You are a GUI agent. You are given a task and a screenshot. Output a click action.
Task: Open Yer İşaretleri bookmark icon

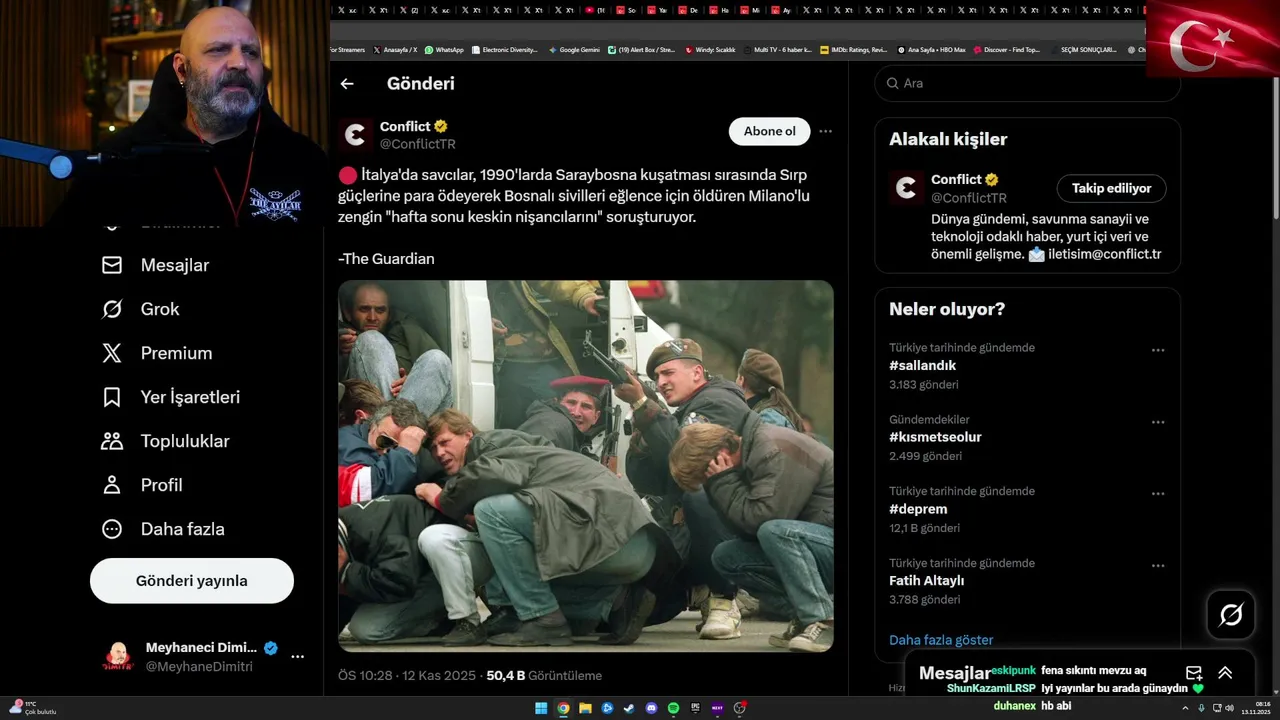[x=112, y=397]
